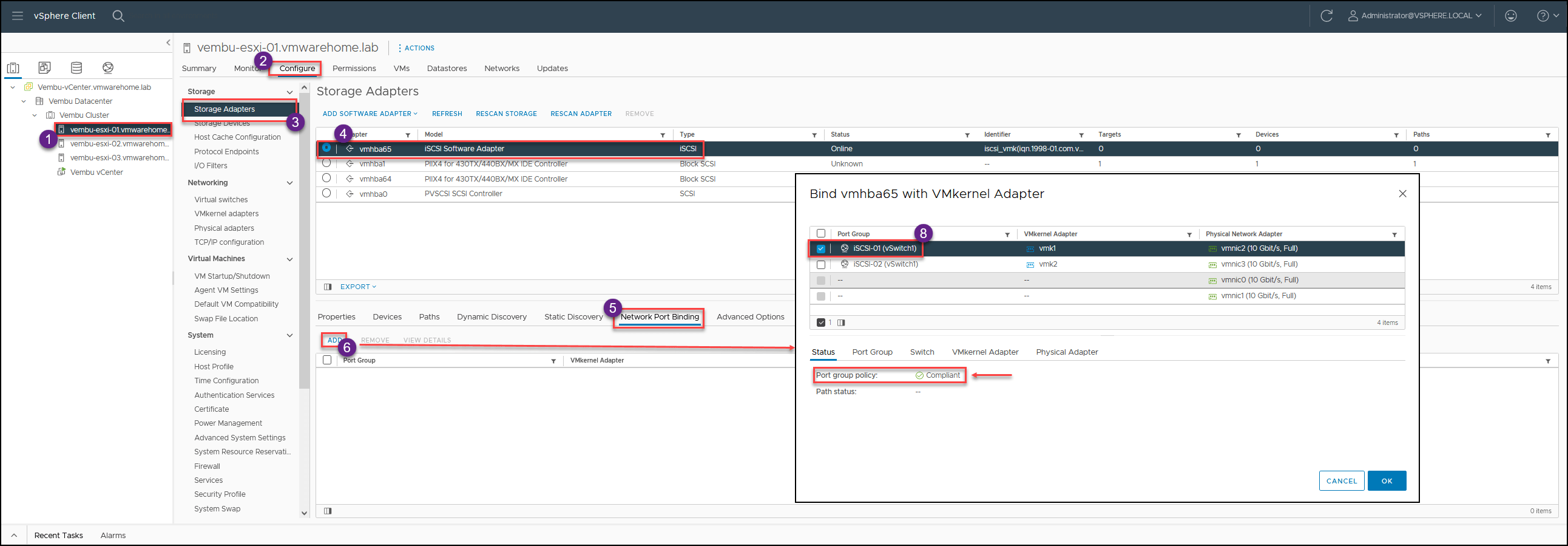Open Port Group tab in bind dialog
The image size is (1568, 546).
[872, 352]
